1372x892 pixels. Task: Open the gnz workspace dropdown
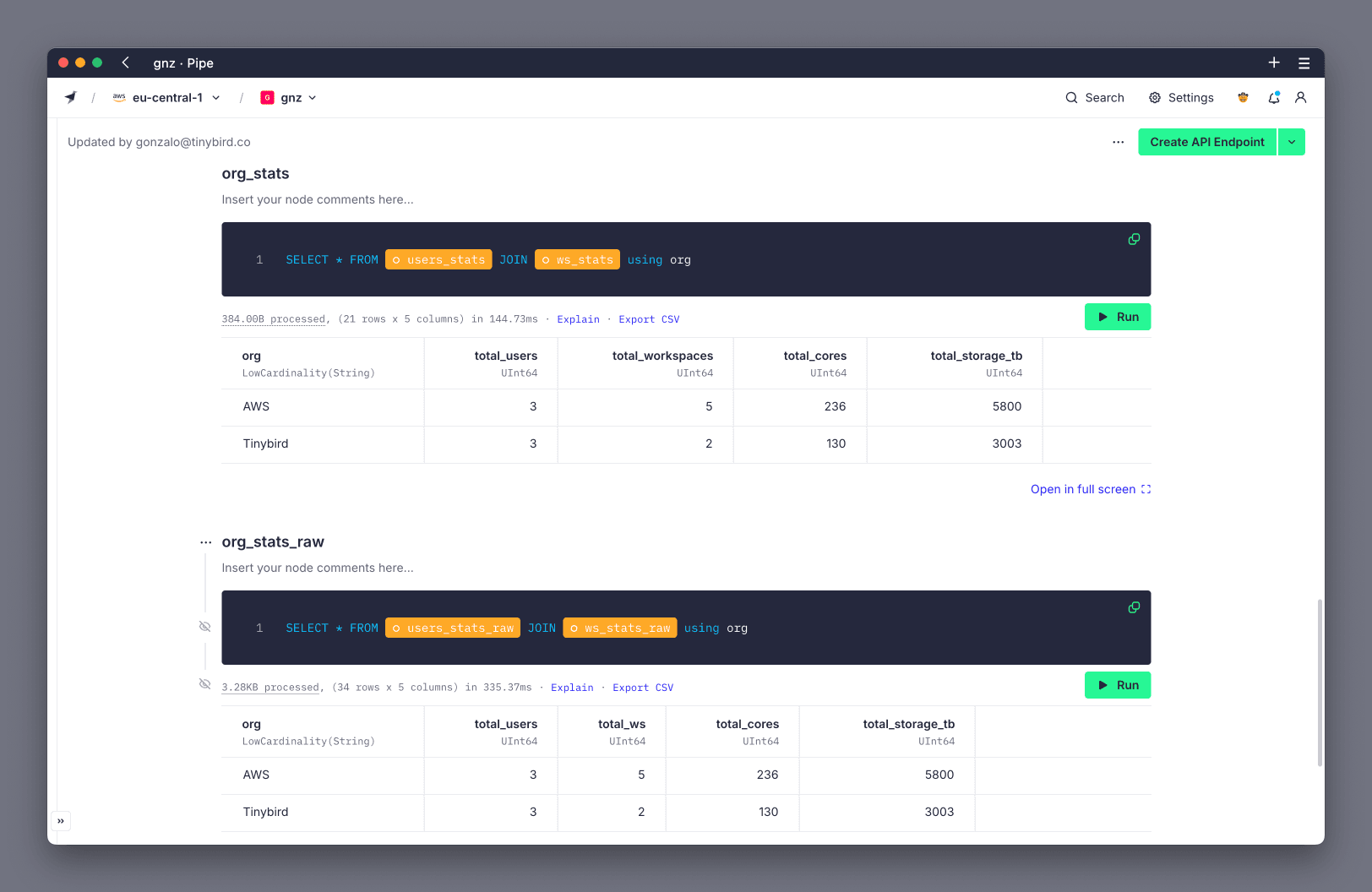click(311, 97)
